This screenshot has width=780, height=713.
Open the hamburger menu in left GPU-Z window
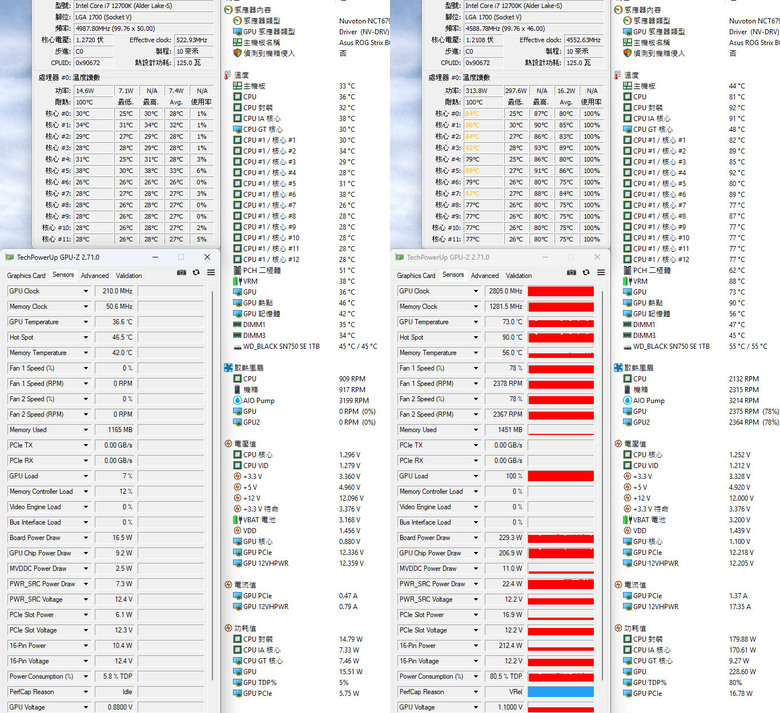[x=211, y=272]
